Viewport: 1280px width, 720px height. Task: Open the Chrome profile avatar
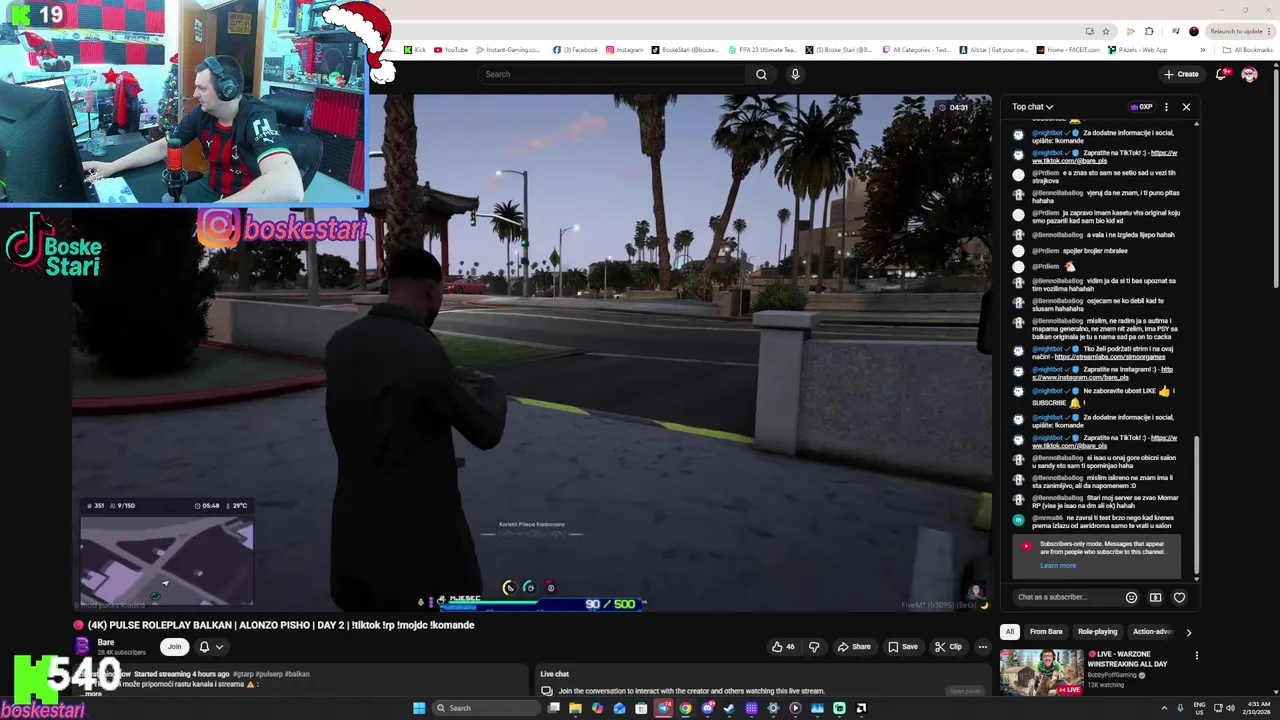point(1194,31)
